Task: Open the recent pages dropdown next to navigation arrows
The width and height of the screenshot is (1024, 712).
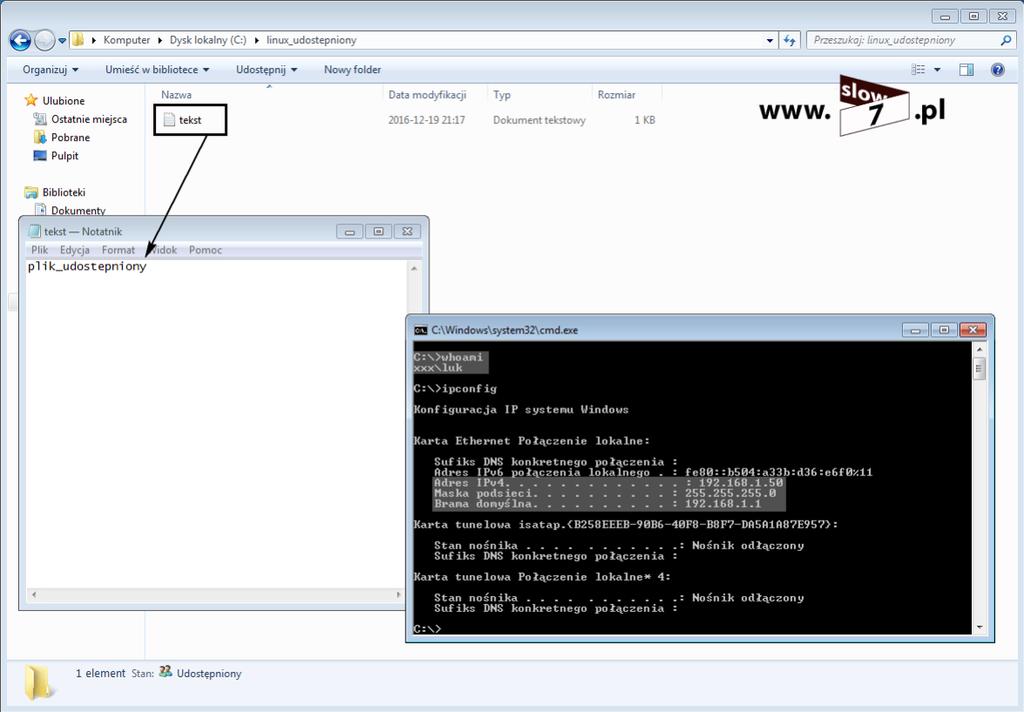Action: 62,40
